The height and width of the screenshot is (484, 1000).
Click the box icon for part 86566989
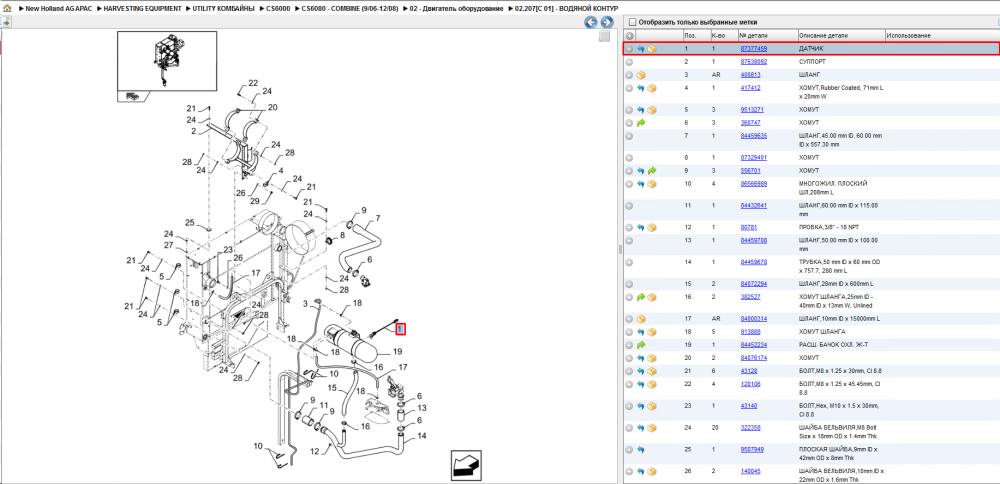652,184
